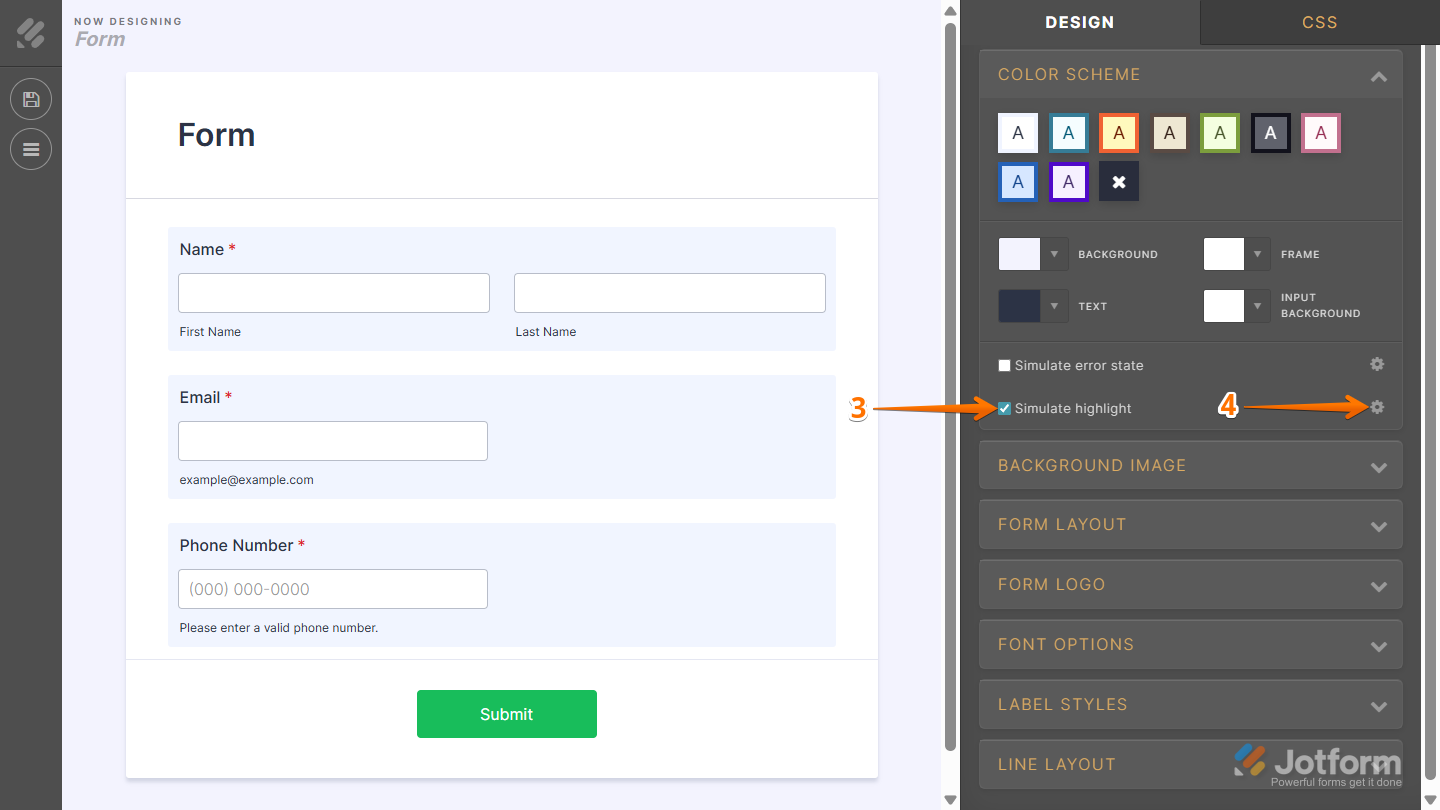The width and height of the screenshot is (1440, 810).
Task: Open the BACKGROUND color dropdown
Action: click(1054, 254)
